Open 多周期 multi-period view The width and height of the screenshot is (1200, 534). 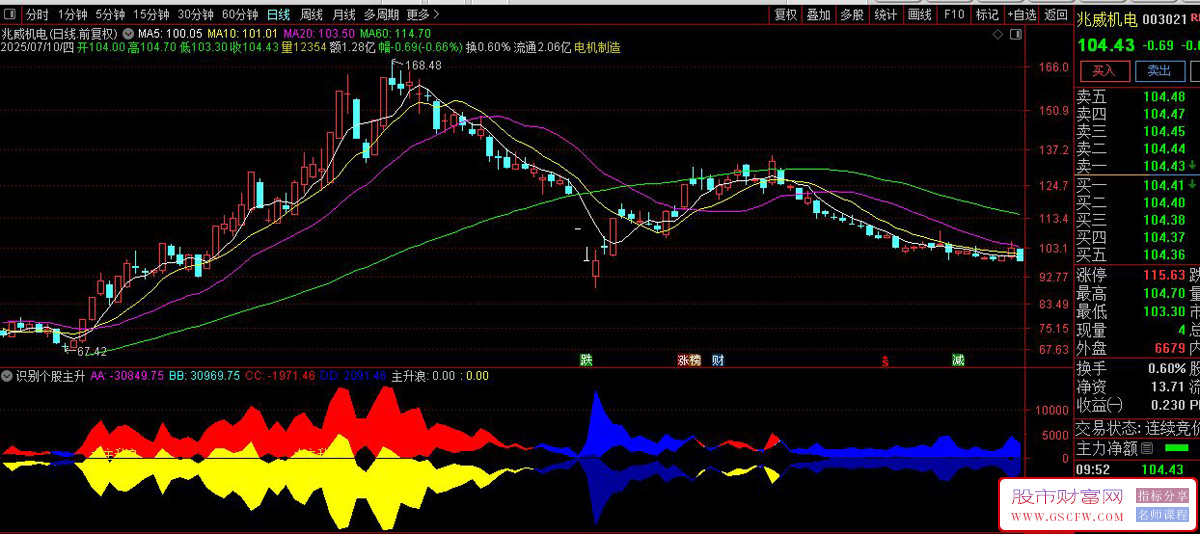[381, 15]
